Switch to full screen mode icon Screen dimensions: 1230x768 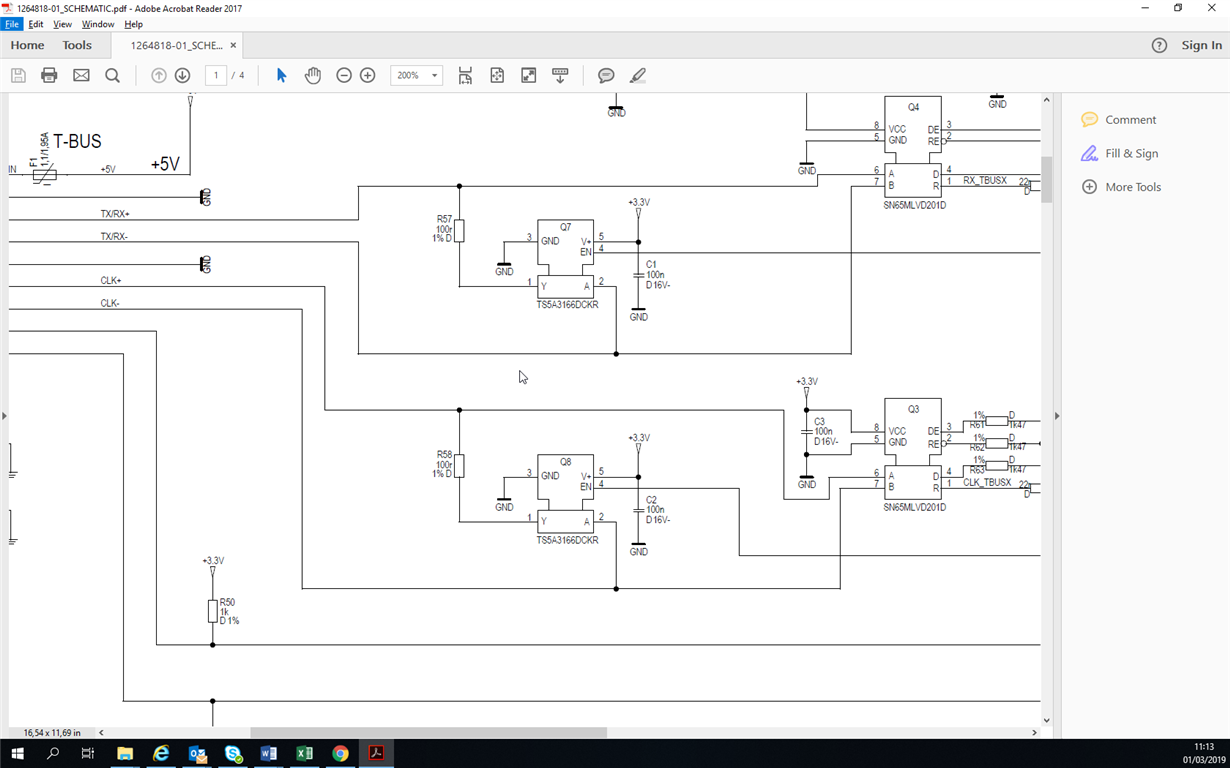(x=529, y=75)
